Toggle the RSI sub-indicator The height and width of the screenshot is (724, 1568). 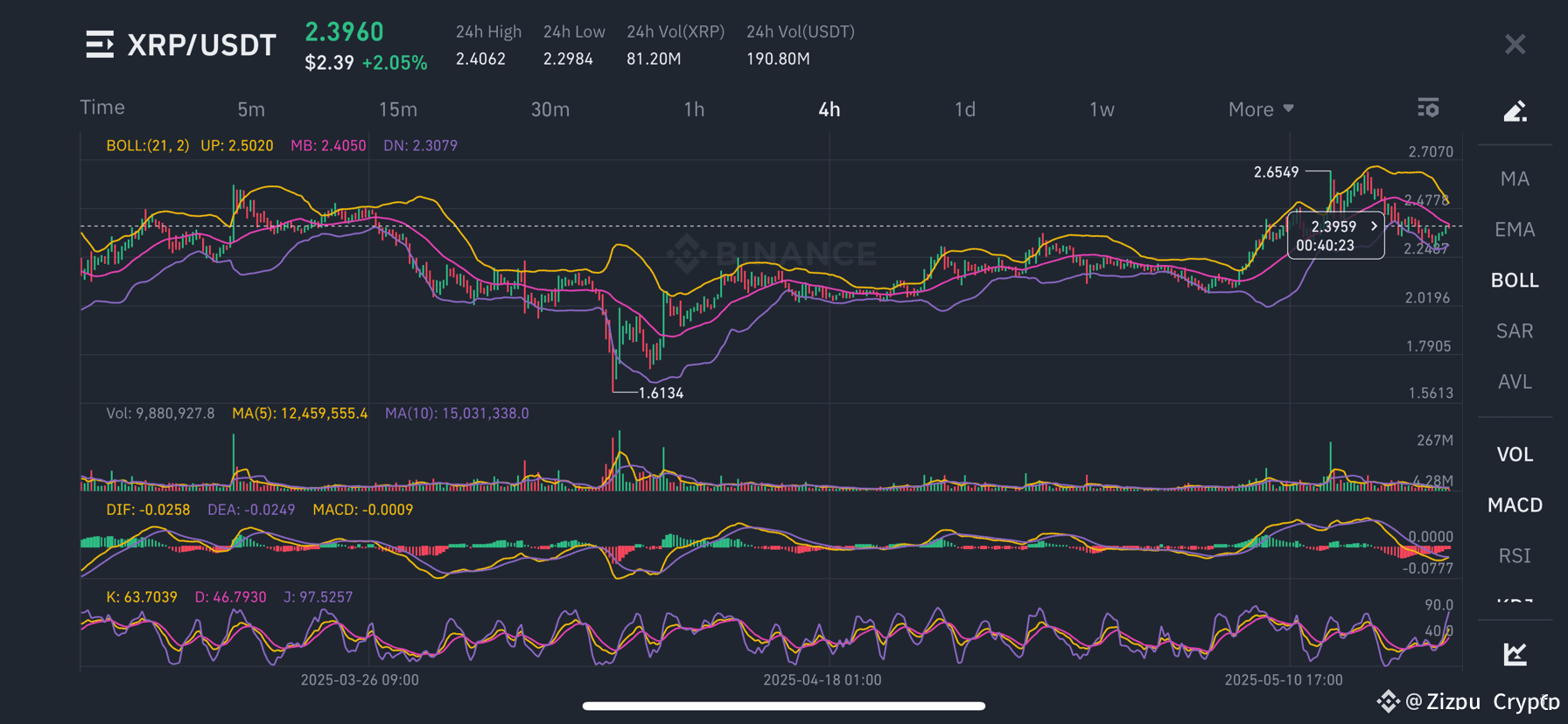pos(1515,556)
